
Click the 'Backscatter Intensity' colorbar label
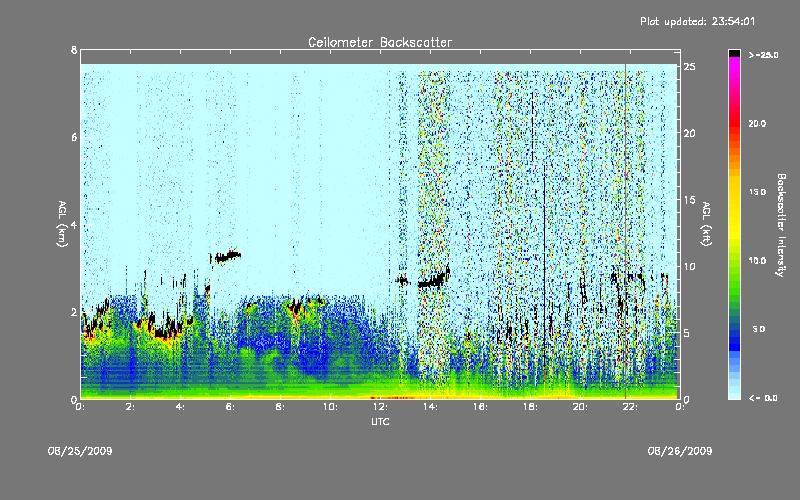click(x=781, y=225)
